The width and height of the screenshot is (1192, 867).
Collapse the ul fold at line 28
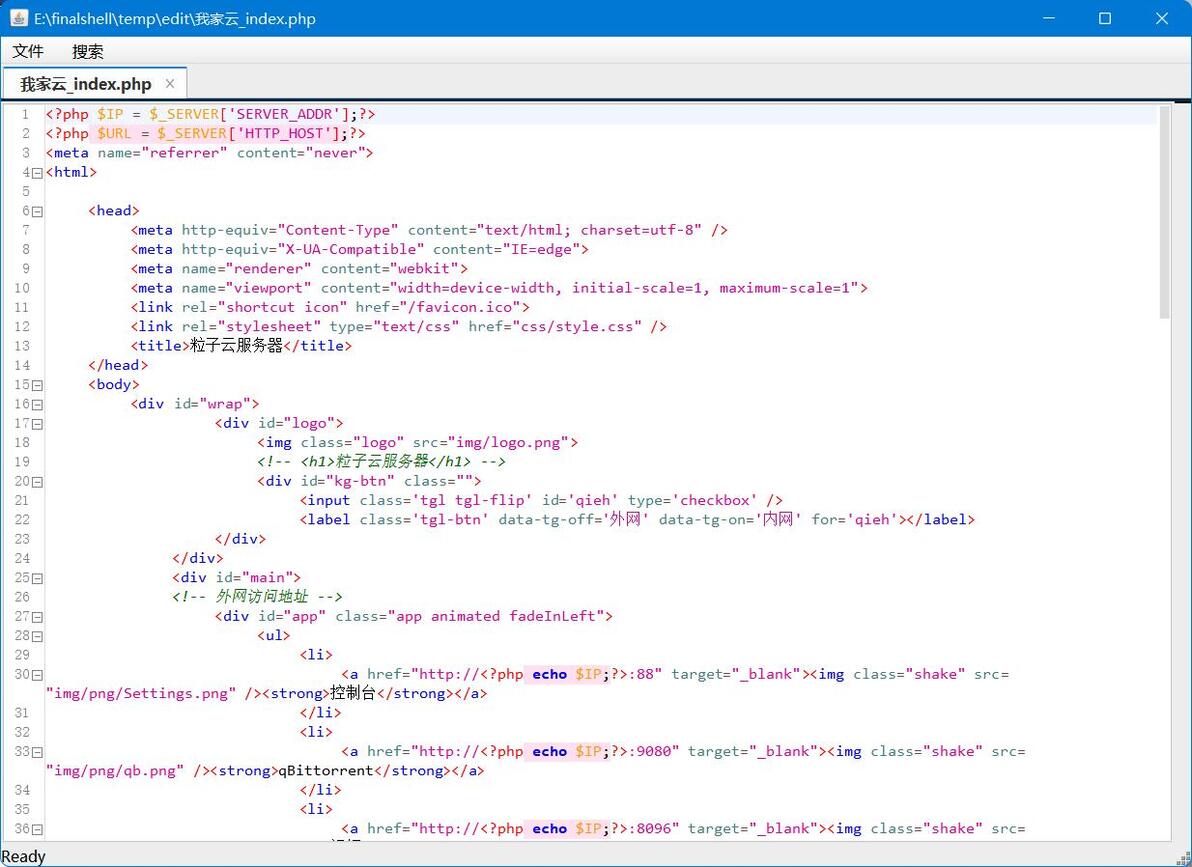coord(37,637)
